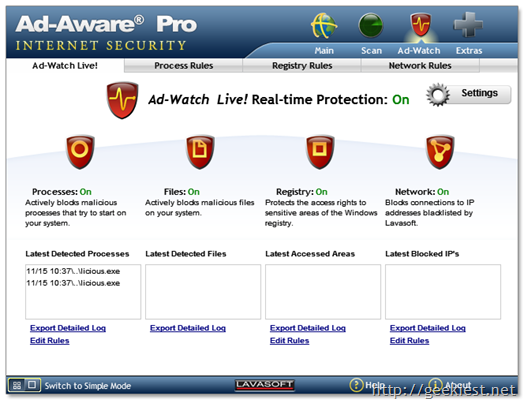Viewport: 524px width, 400px height.
Task: Click the large Ad-Watch Live shield icon
Action: point(122,100)
